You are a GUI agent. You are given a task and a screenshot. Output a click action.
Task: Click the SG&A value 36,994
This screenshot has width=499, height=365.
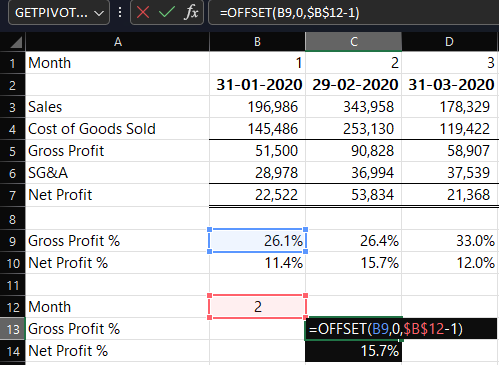[353, 173]
